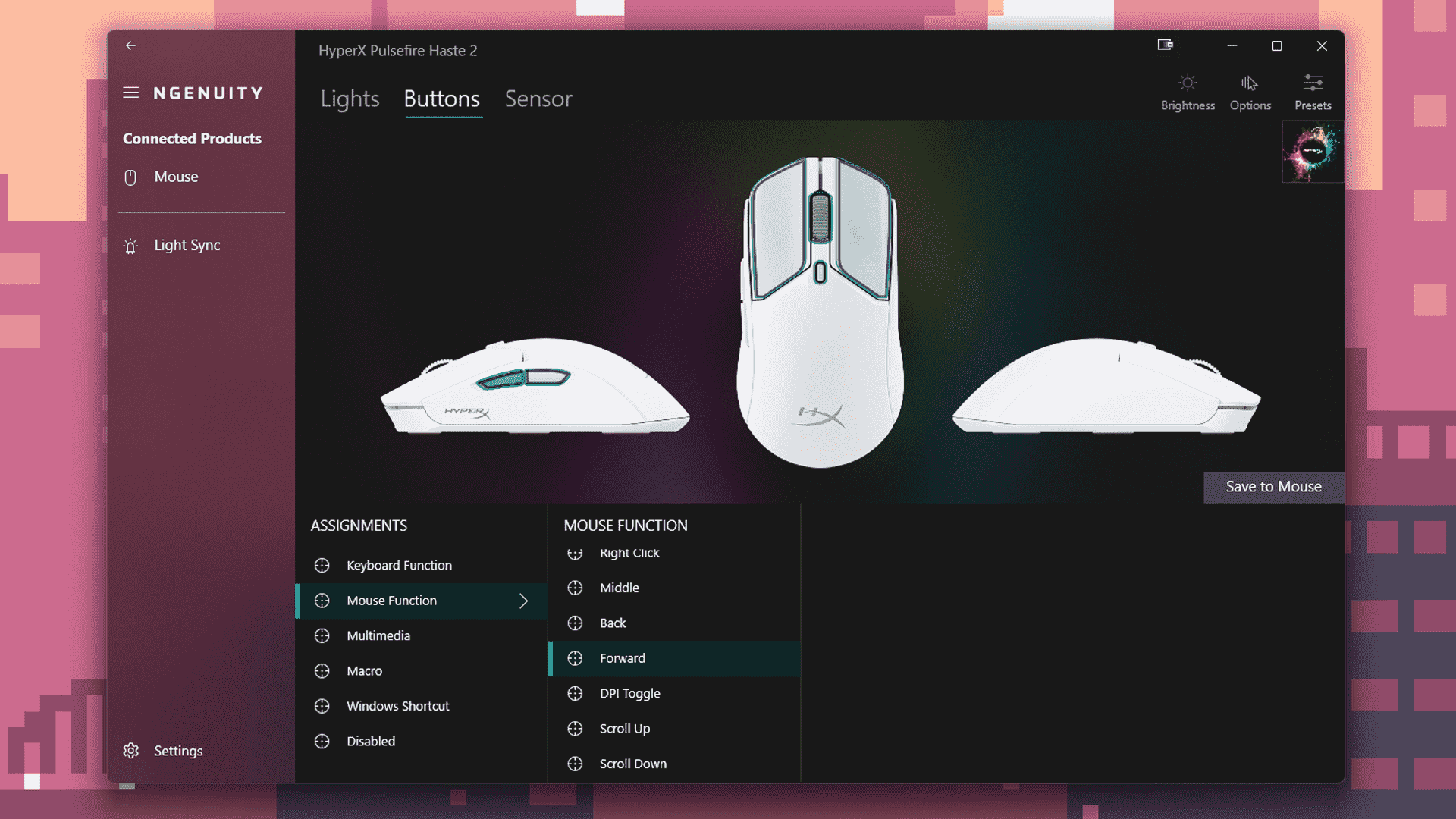
Task: Select Macro from Assignments list
Action: pyautogui.click(x=364, y=670)
